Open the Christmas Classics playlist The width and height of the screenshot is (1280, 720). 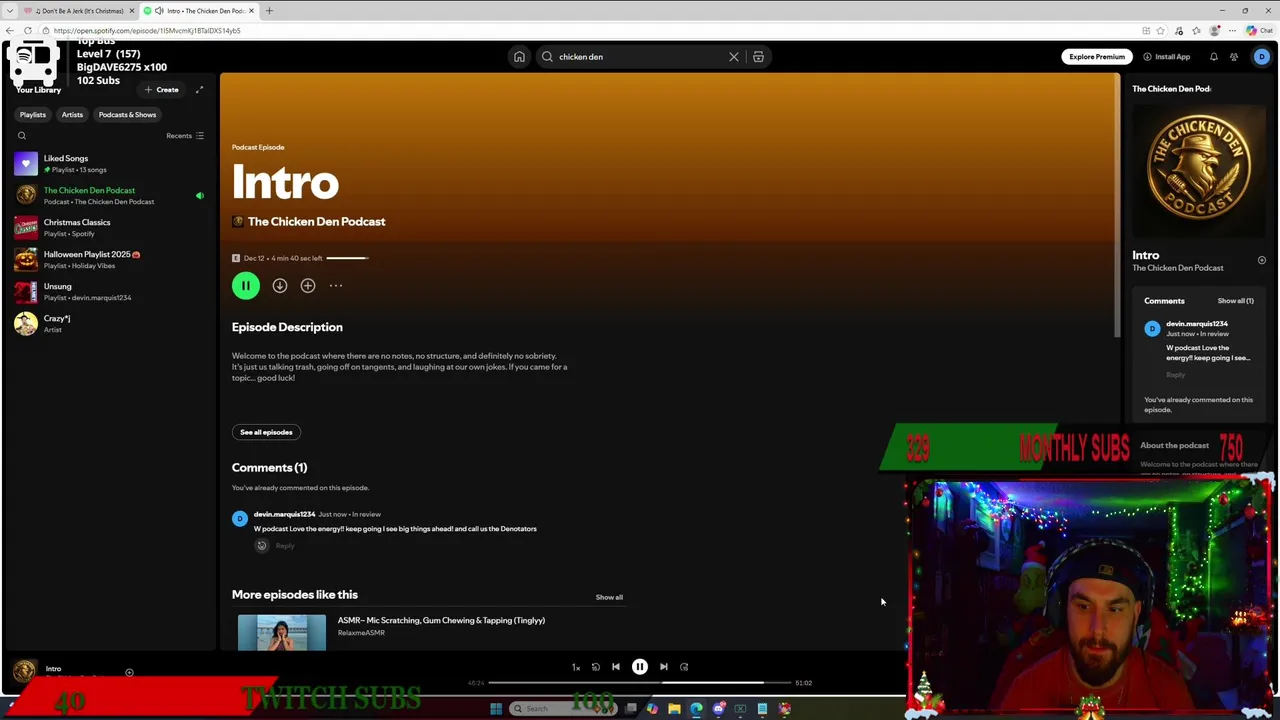coord(110,227)
